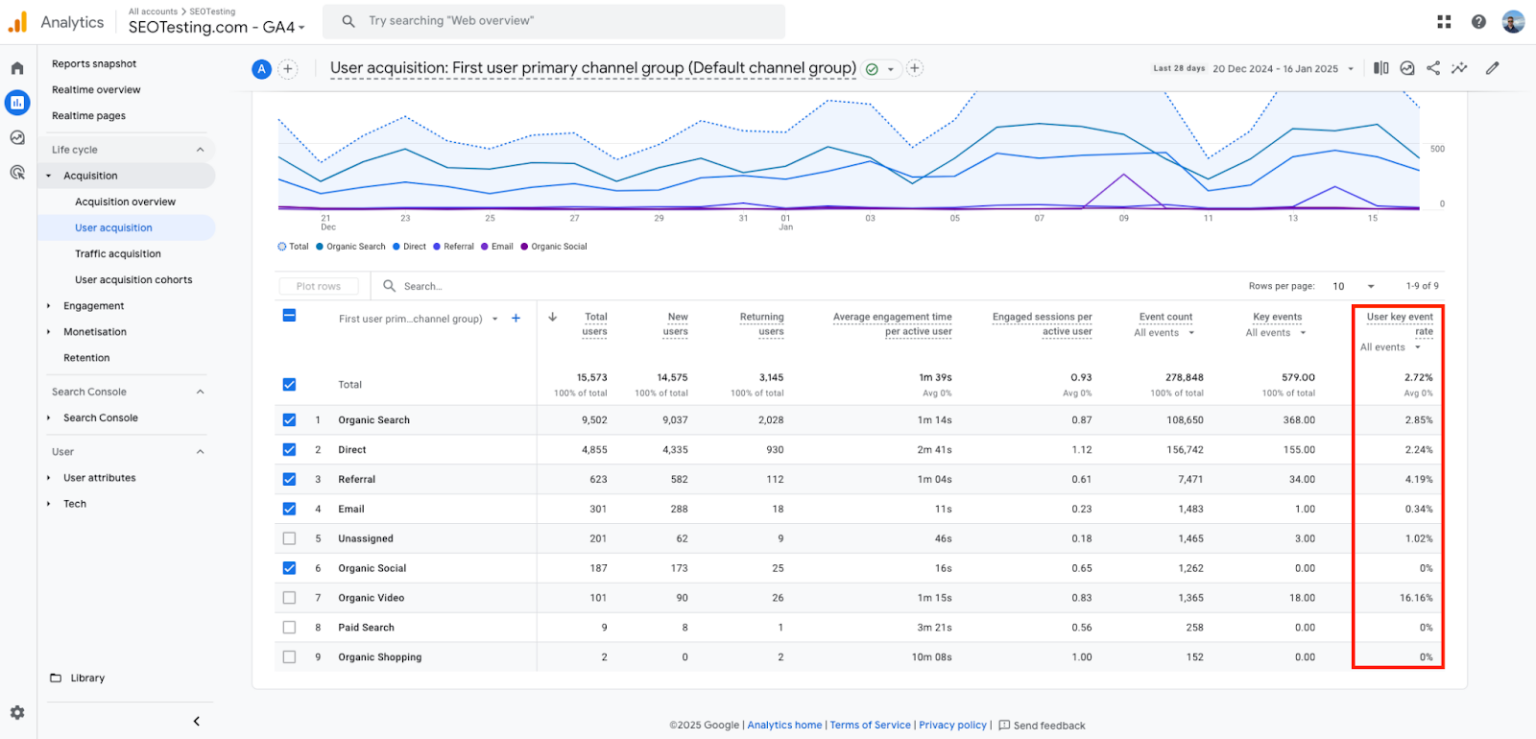Open the Explore section icon
Viewport: 1536px width, 739px height.
[x=17, y=137]
